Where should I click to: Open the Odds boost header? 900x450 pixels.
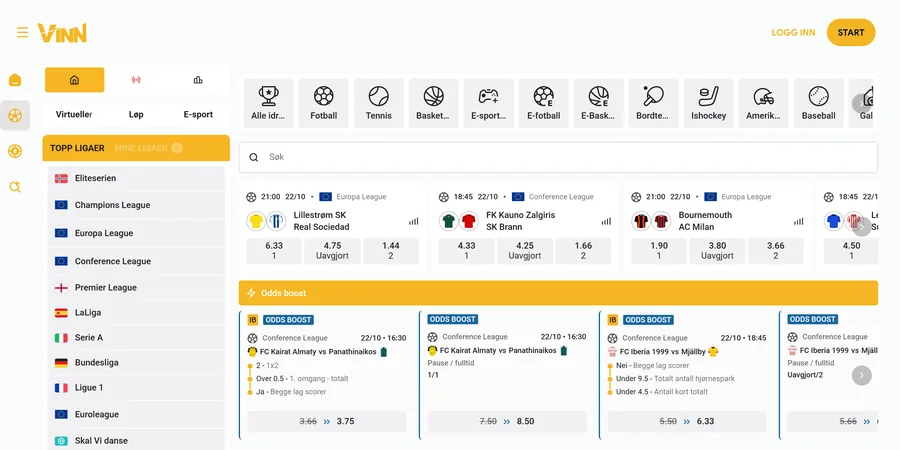click(x=558, y=293)
